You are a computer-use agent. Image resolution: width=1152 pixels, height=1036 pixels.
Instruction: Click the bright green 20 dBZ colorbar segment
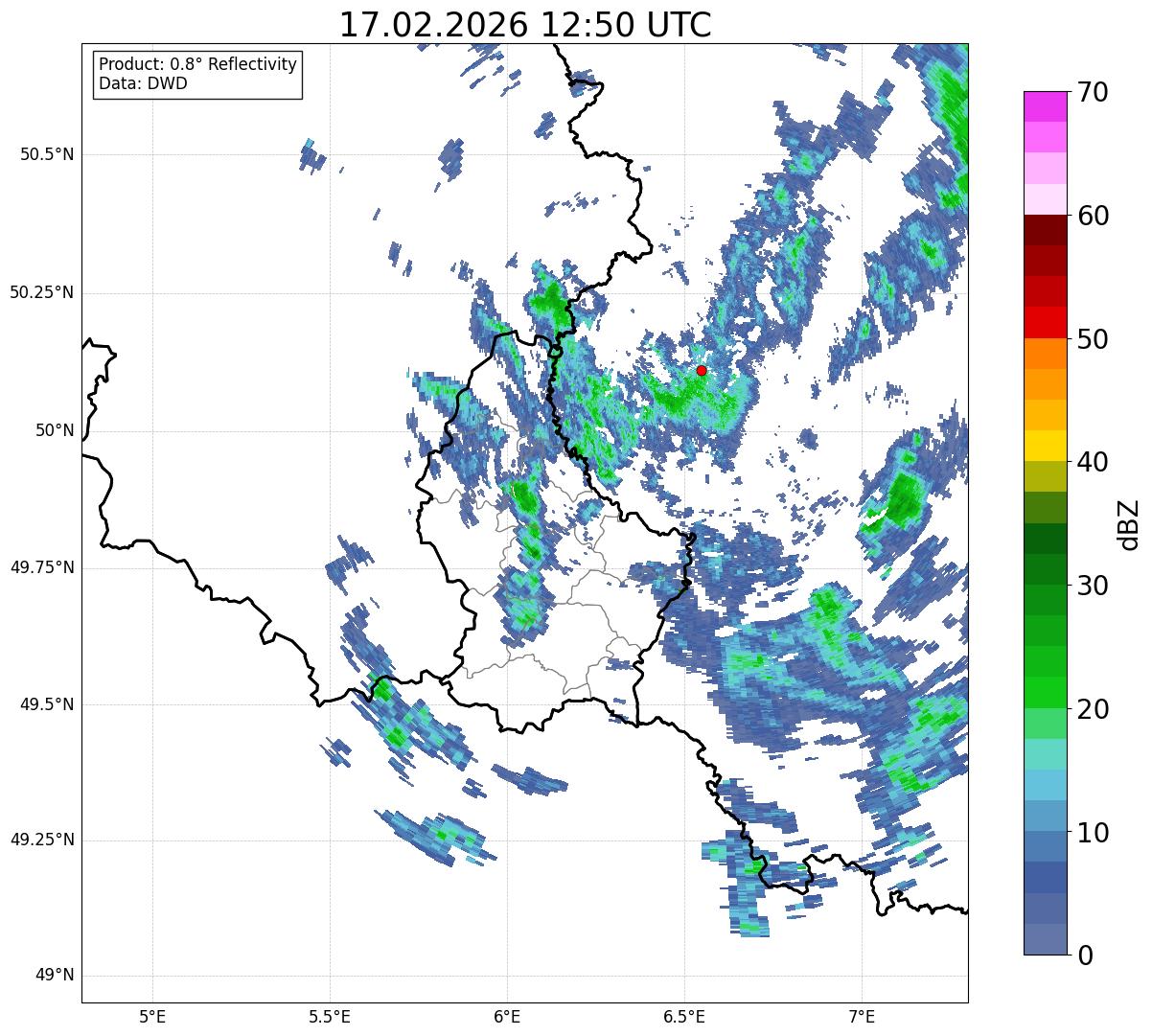(1045, 692)
